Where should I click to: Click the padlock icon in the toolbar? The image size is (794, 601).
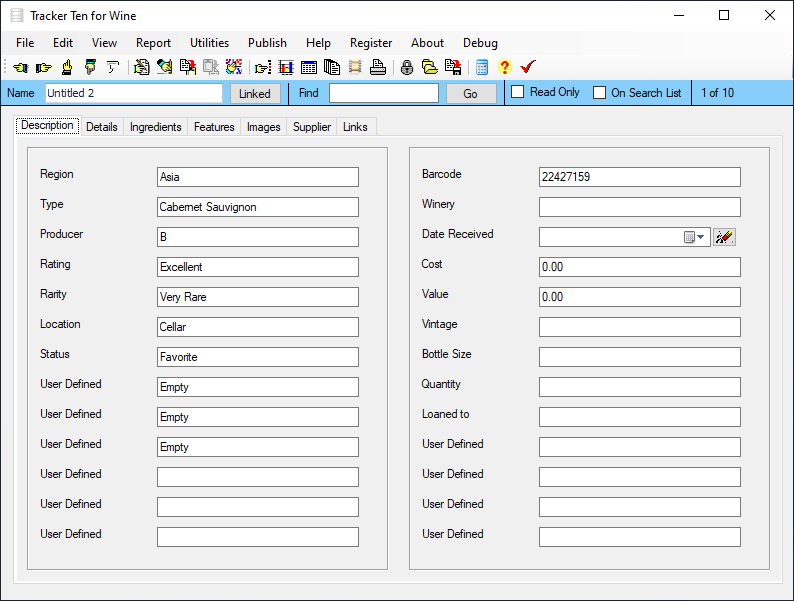(x=407, y=68)
